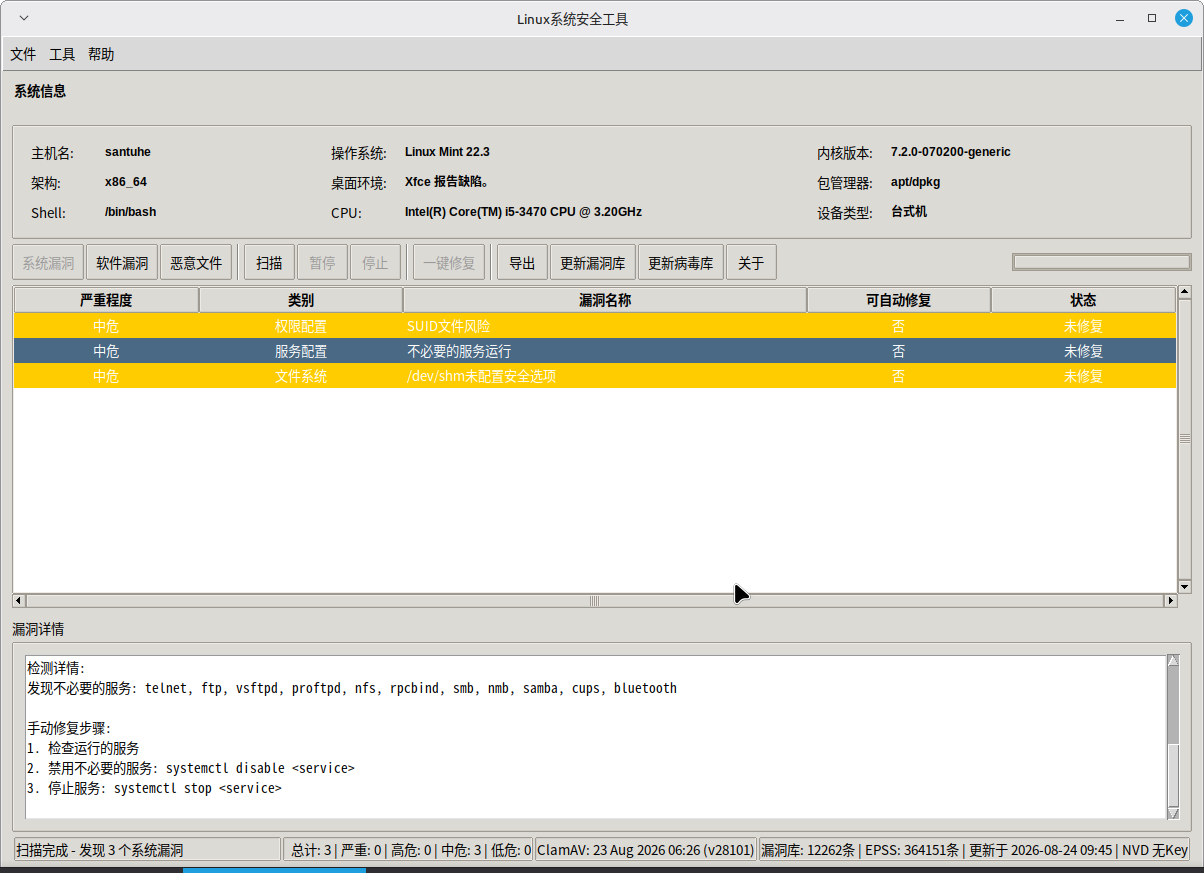The height and width of the screenshot is (873, 1204).
Task: Open the 文件 menu
Action: (x=23, y=54)
